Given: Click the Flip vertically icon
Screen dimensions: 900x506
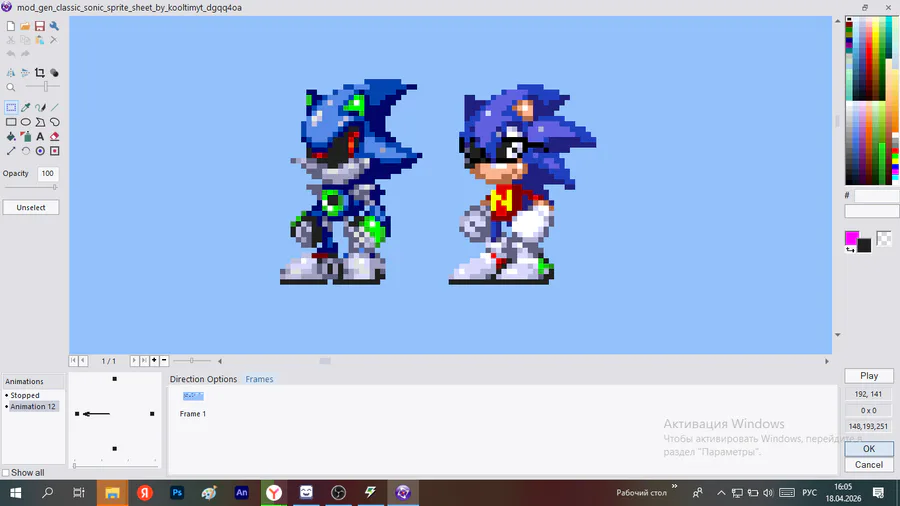Looking at the screenshot, I should coord(25,73).
